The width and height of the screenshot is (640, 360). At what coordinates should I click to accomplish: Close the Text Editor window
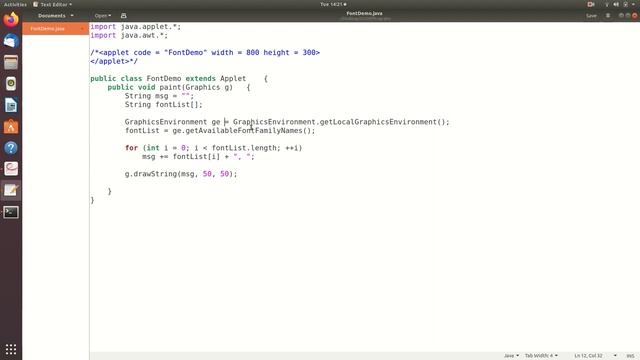[634, 16]
